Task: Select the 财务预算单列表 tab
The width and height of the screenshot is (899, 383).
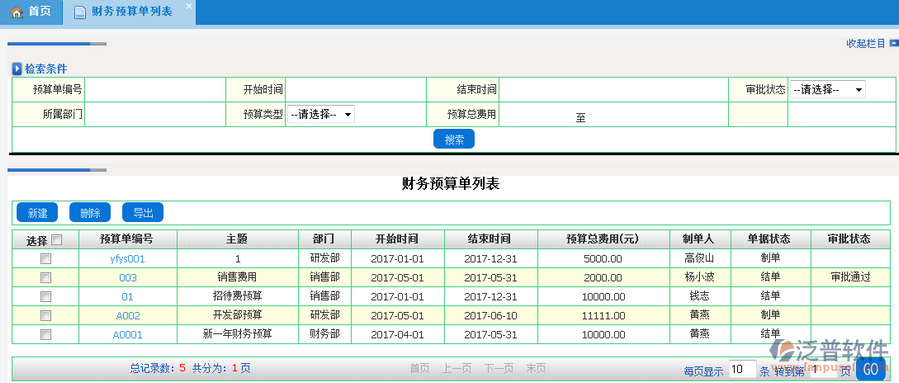Action: pyautogui.click(x=129, y=12)
